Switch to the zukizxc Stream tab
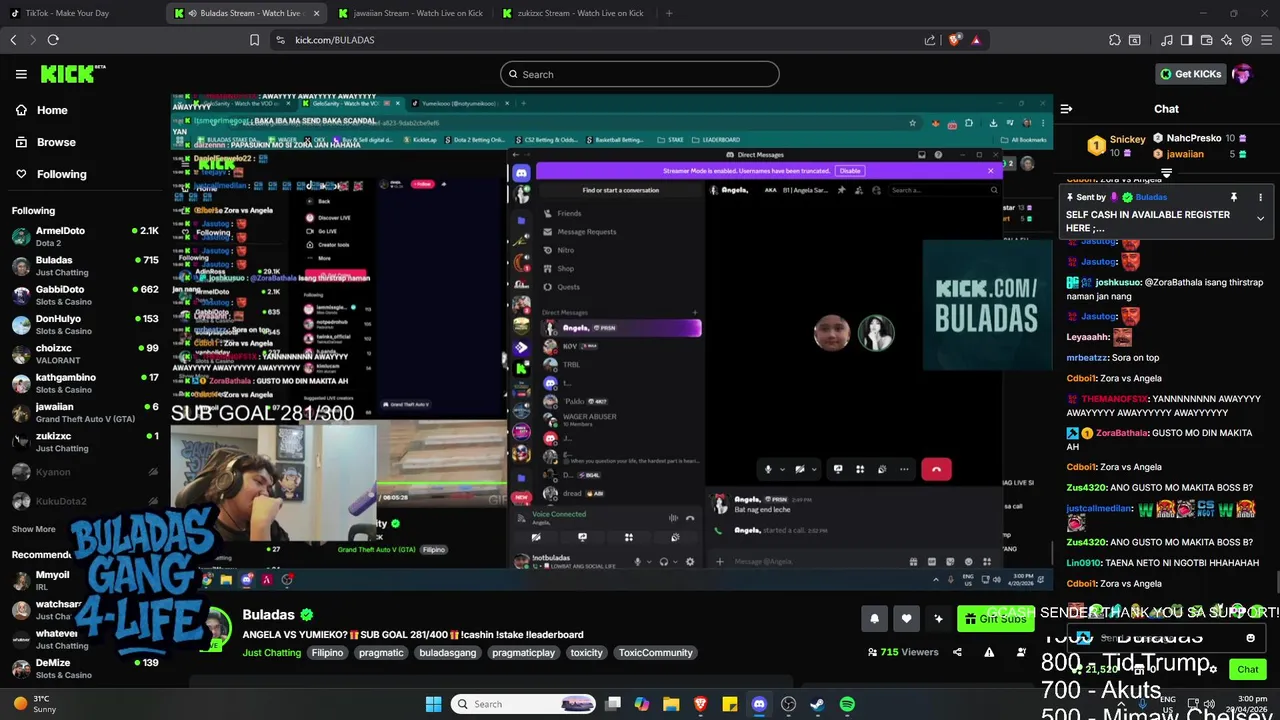This screenshot has width=1280, height=720. [x=574, y=13]
